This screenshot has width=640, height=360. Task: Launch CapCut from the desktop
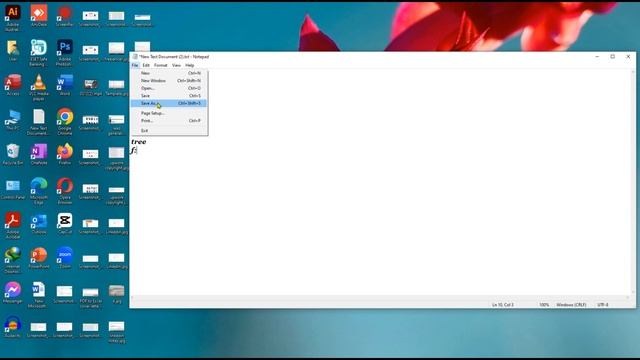pos(64,223)
